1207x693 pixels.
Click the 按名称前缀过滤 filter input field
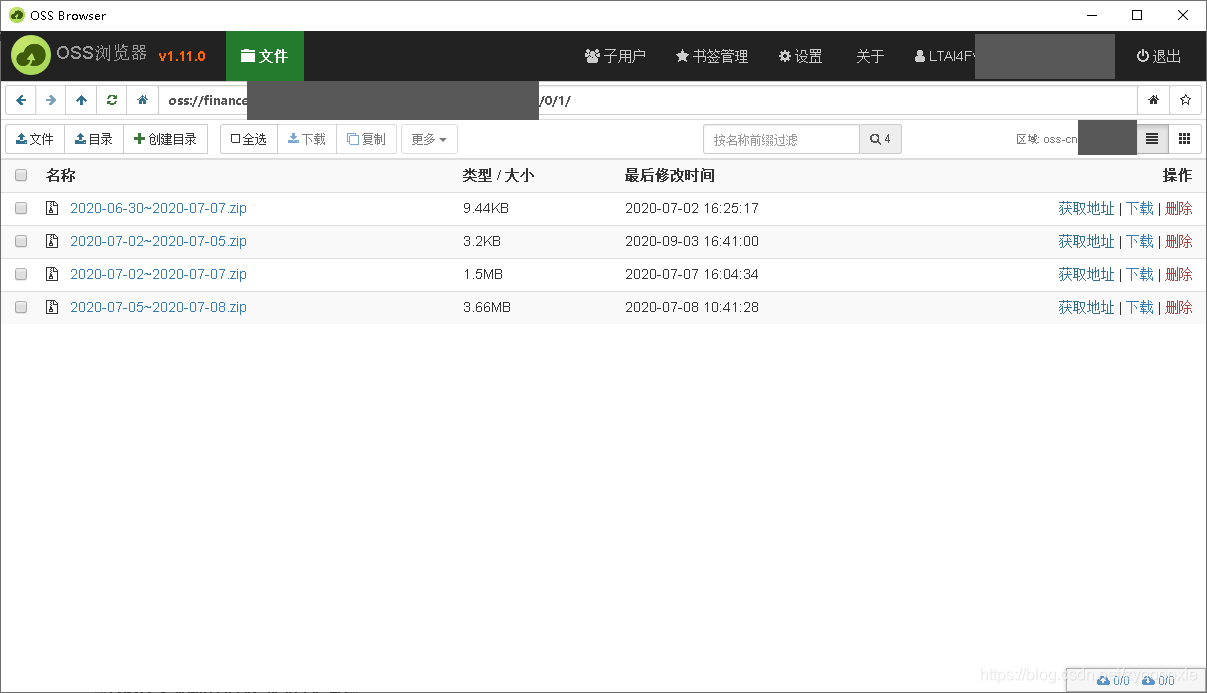click(780, 138)
